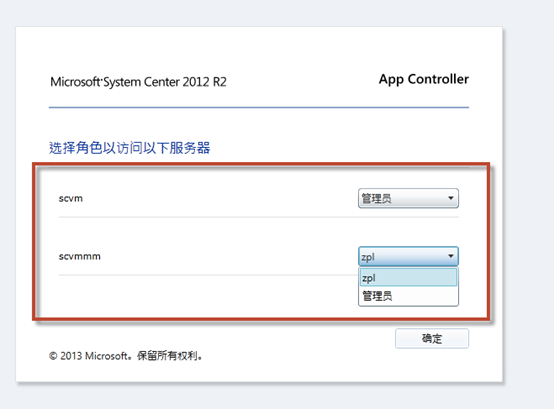Click the scvmmm dropdown arrow

450,256
